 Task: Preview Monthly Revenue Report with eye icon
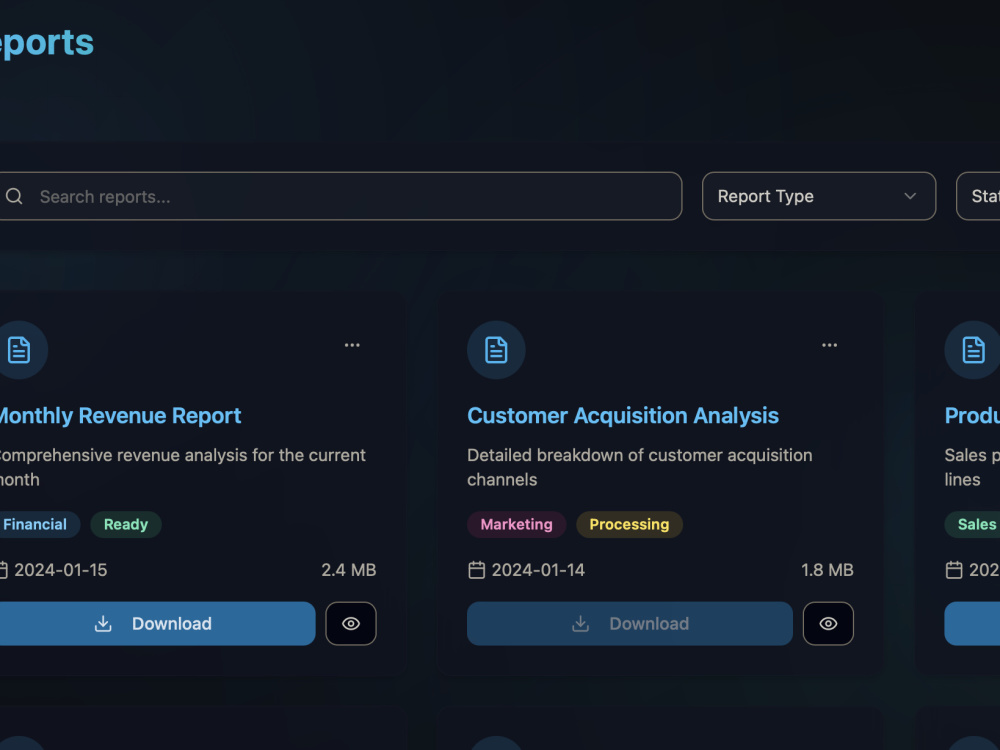pos(351,624)
